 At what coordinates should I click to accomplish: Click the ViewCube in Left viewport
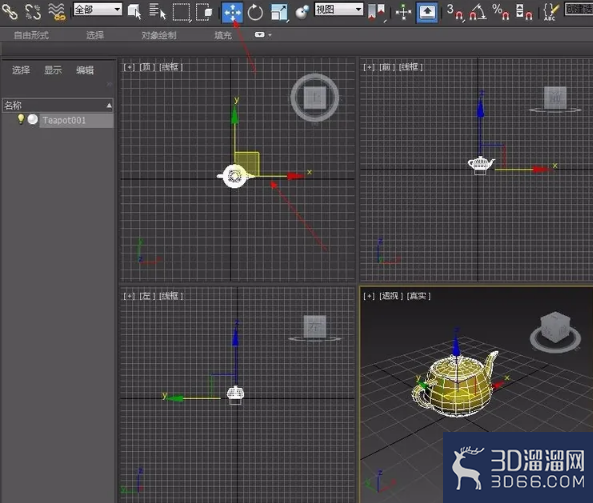(315, 327)
